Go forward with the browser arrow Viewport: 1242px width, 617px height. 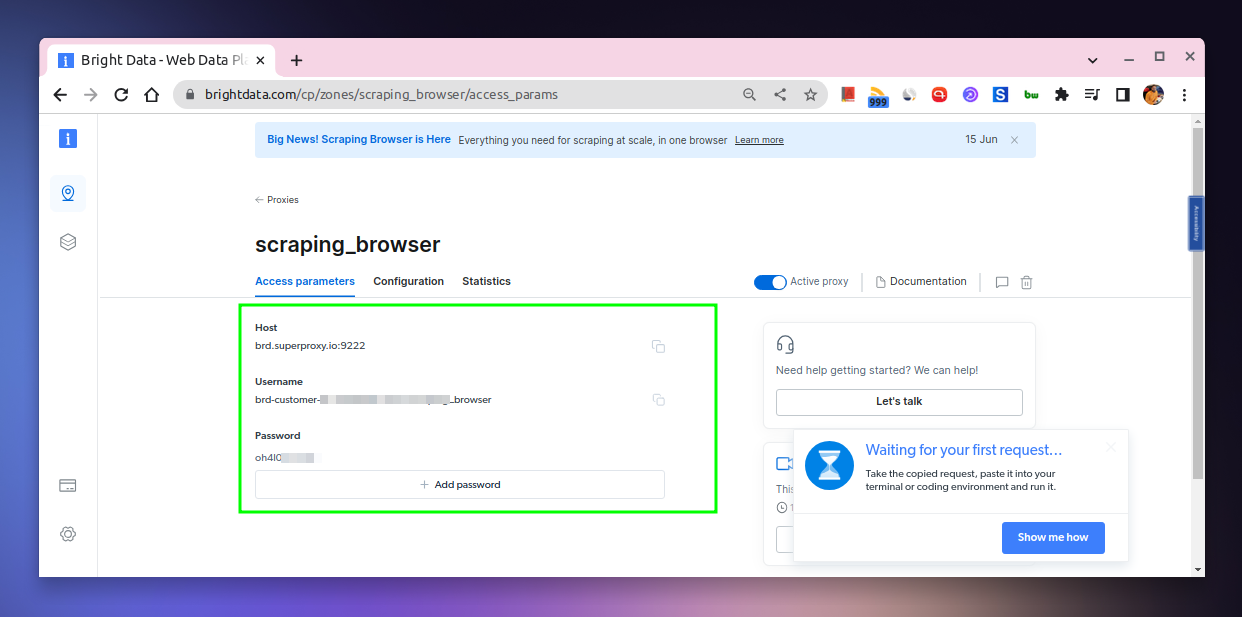click(x=91, y=95)
